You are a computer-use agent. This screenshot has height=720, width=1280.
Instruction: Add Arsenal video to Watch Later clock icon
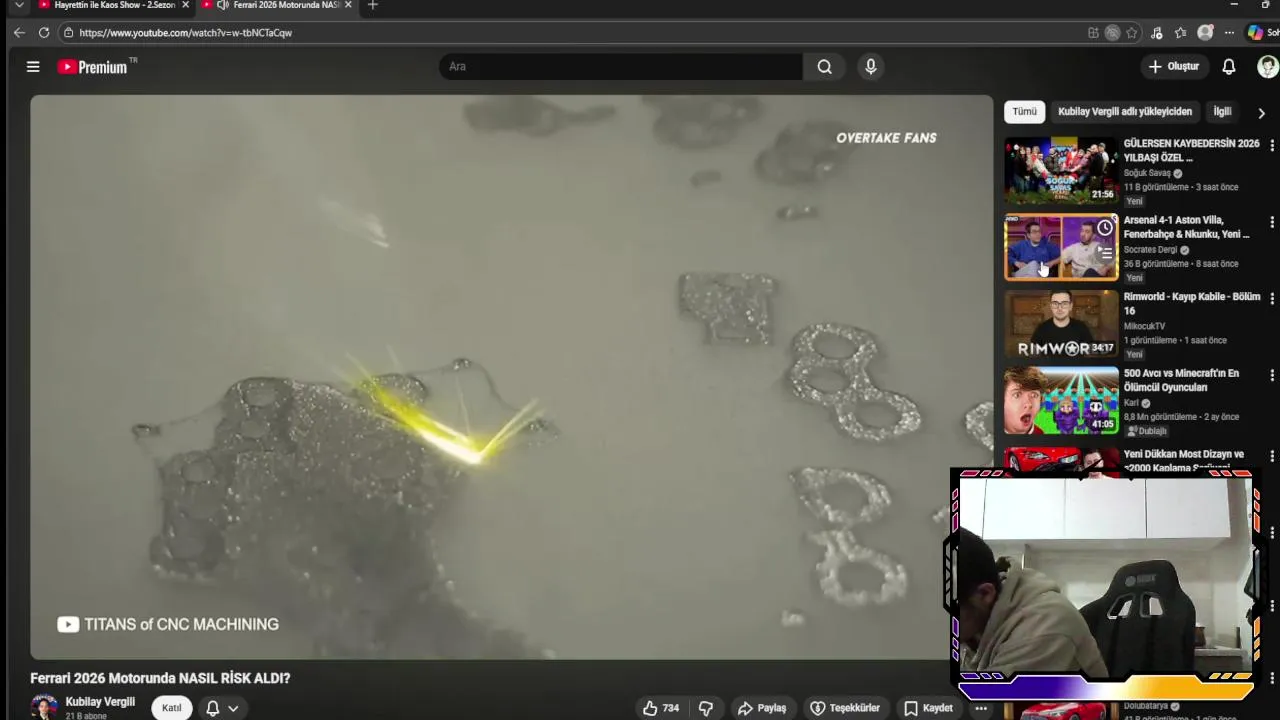1105,228
